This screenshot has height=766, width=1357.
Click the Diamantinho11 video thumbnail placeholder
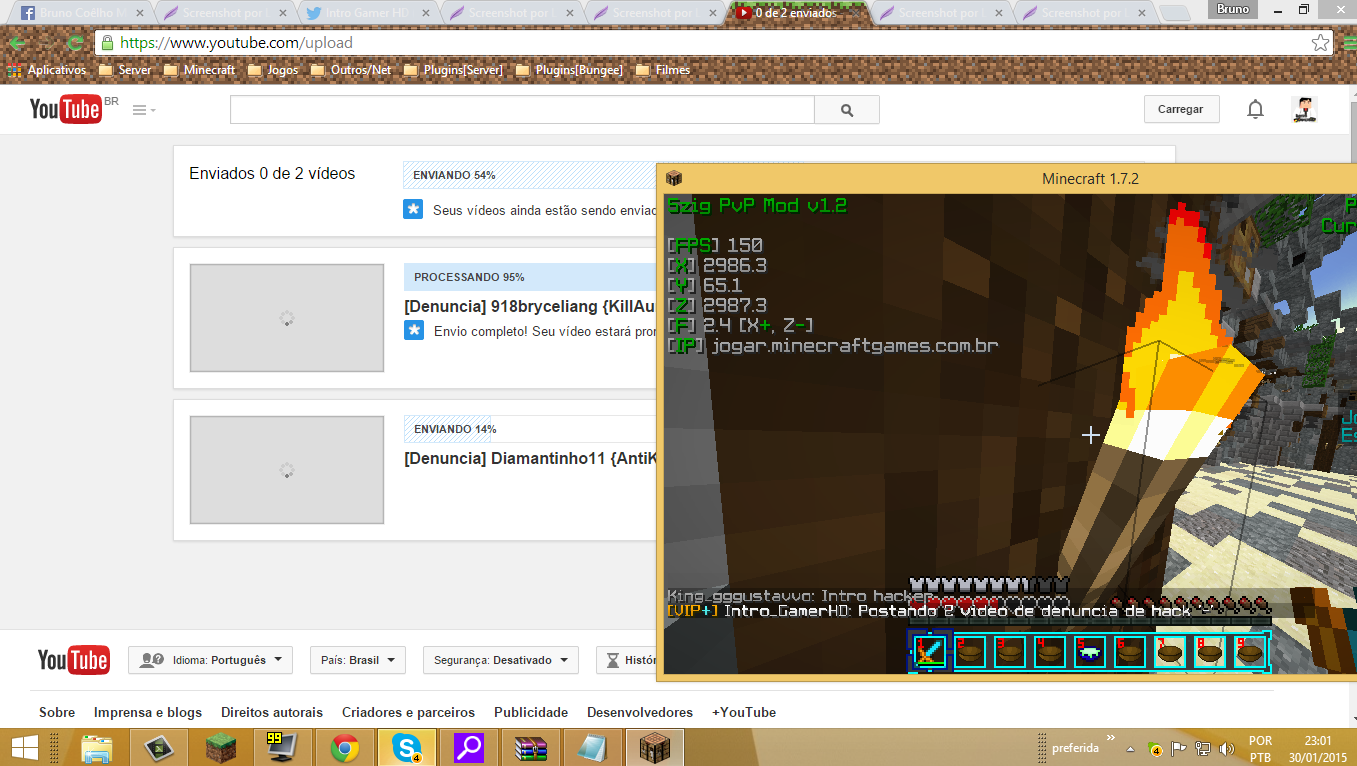coord(287,470)
